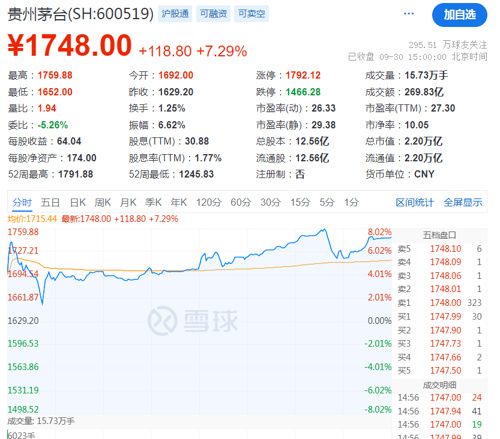The width and height of the screenshot is (500, 439).
Task: Click the 0.00% axis label on chart
Action: 379,321
